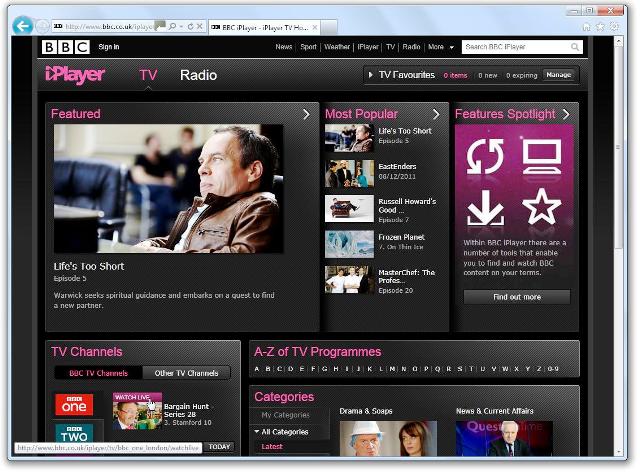
Task: Open Sport in the BBC top navigation
Action: tap(309, 47)
